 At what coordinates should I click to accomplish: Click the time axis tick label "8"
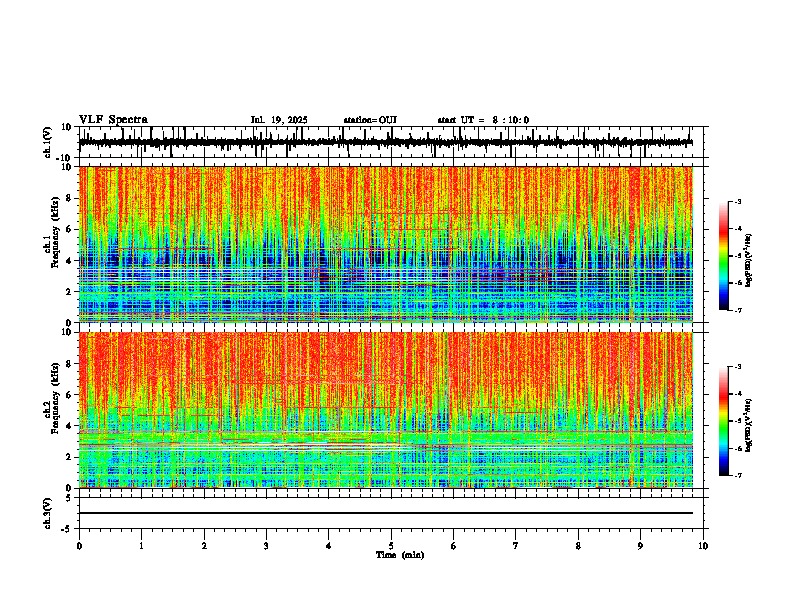pos(578,546)
